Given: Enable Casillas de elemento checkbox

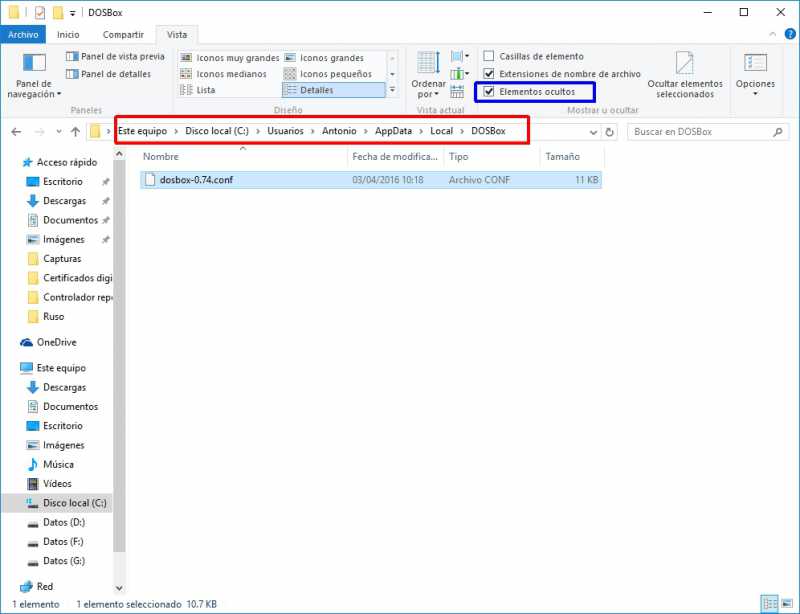Looking at the screenshot, I should pyautogui.click(x=489, y=56).
